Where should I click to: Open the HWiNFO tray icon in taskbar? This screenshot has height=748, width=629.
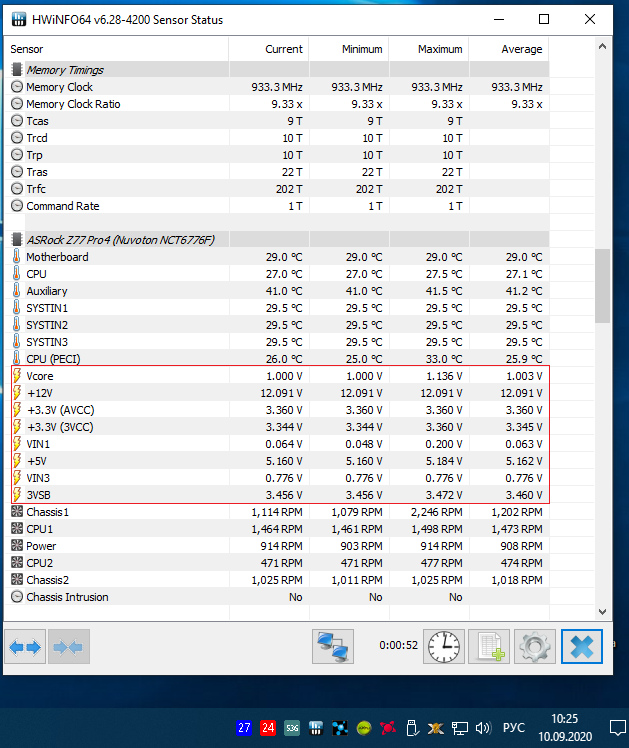click(x=316, y=728)
